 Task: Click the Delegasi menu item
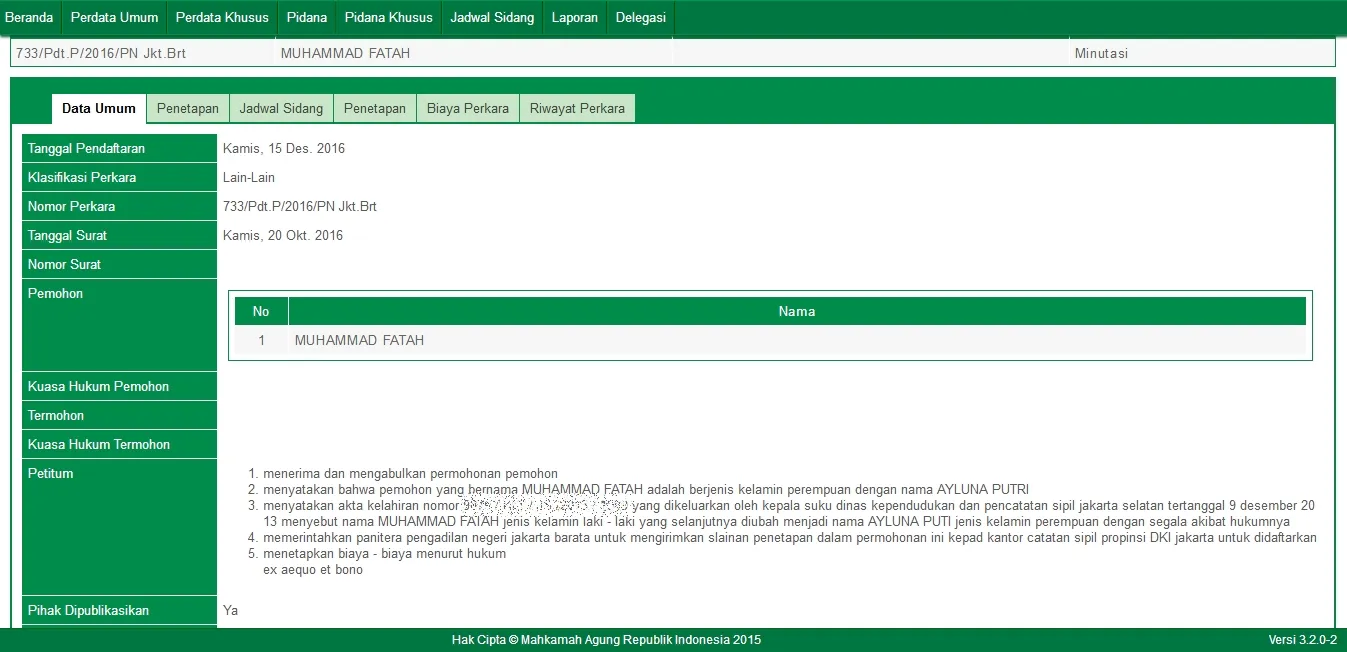point(641,17)
